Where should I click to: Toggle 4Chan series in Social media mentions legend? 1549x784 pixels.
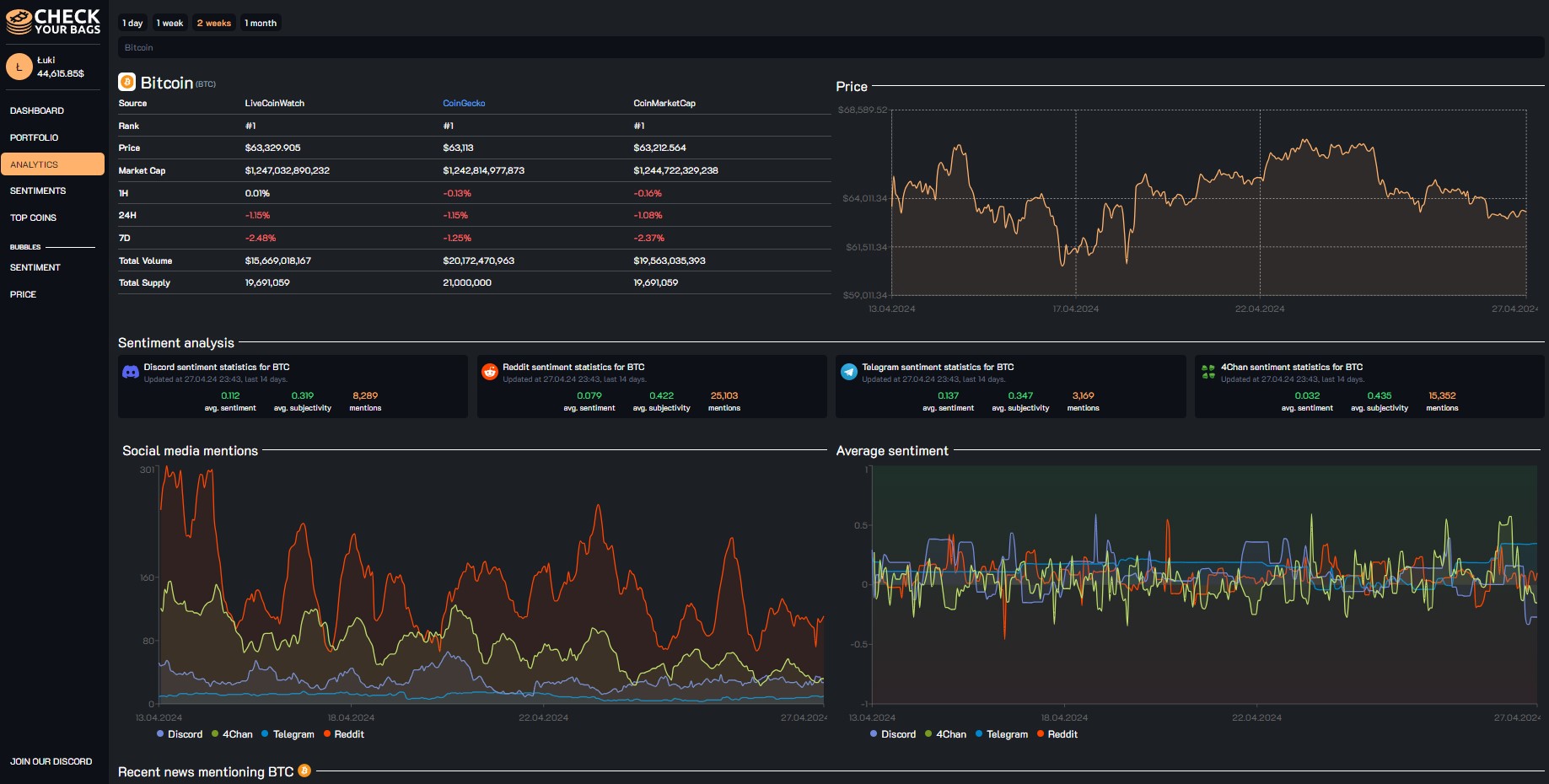click(x=232, y=734)
